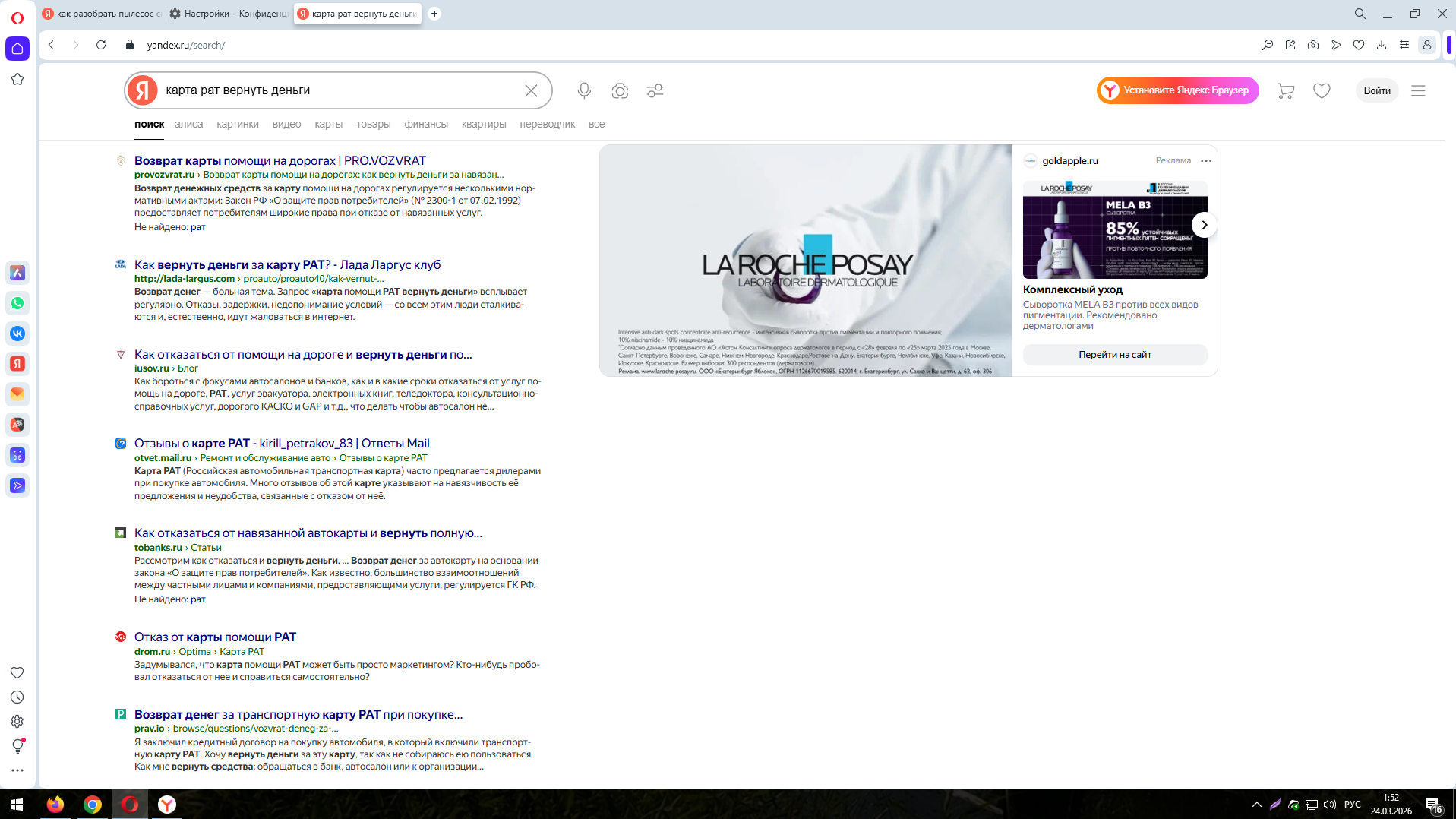
Task: Open the prav.io result title
Action: pyautogui.click(x=298, y=714)
